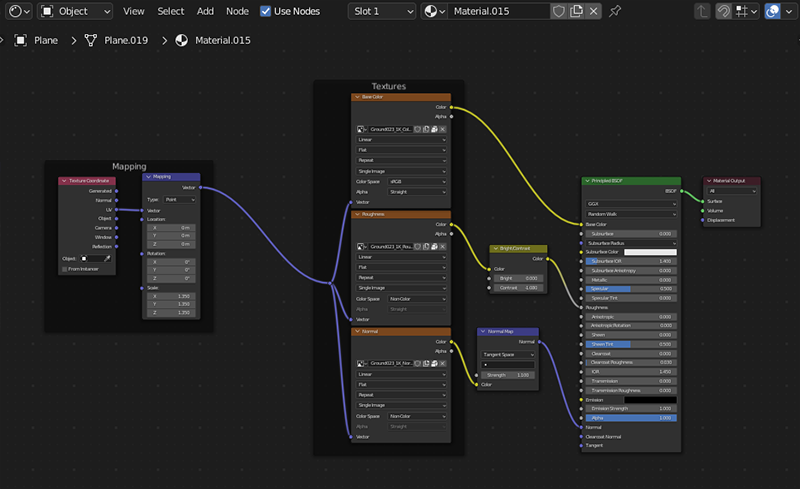
Task: Browse materials with the sphere icon
Action: pos(434,11)
